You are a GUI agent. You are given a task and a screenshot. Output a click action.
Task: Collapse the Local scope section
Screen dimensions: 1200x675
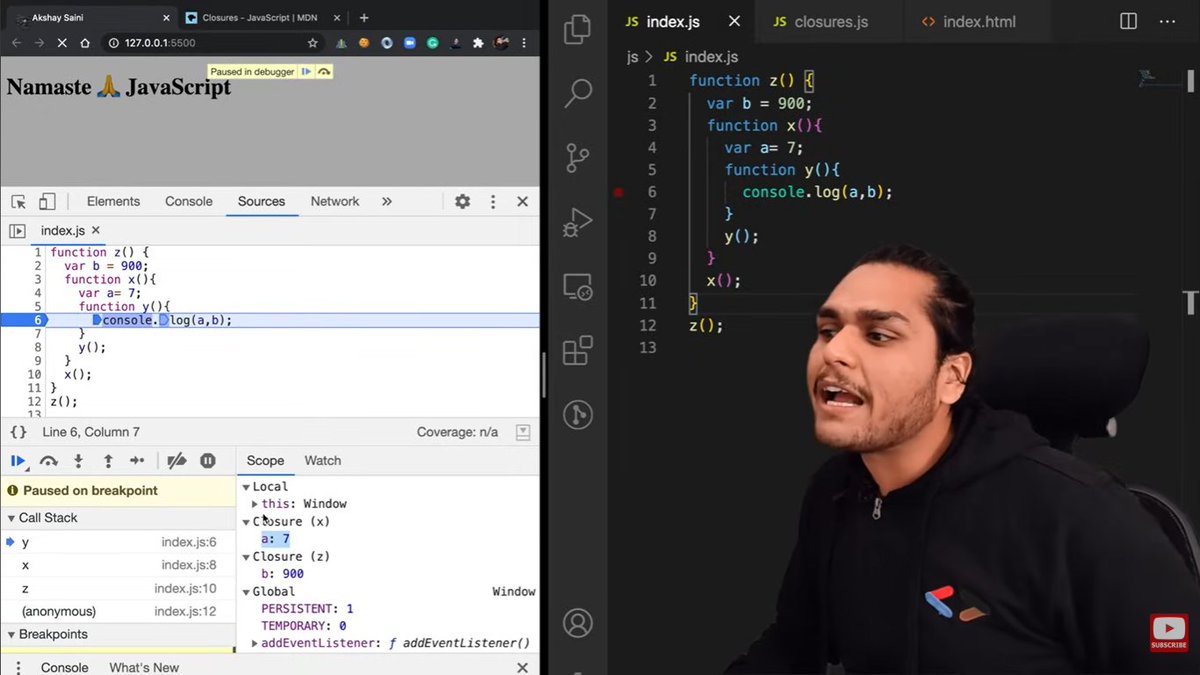point(246,487)
